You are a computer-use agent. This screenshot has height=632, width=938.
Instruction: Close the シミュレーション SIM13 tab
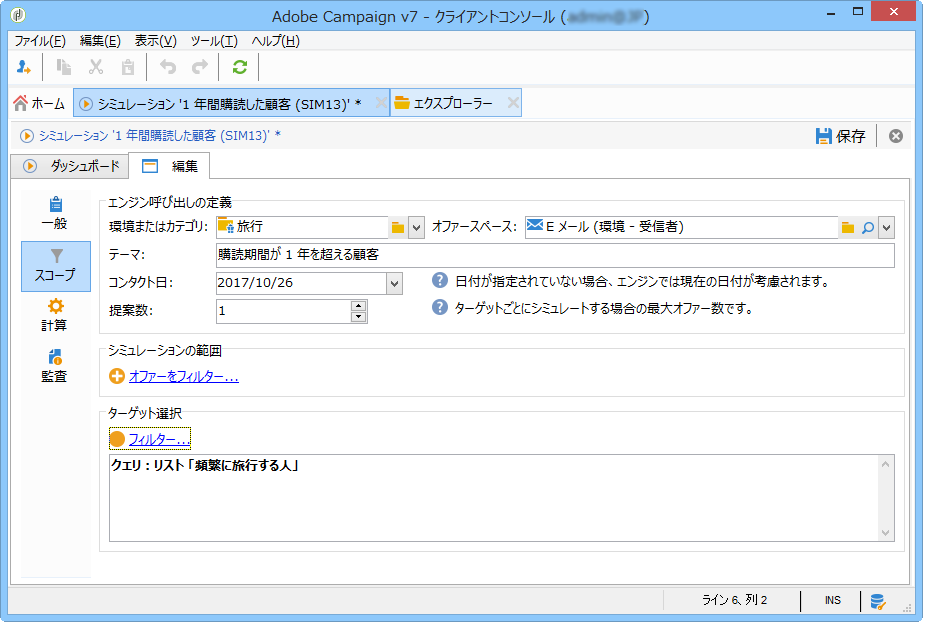380,103
